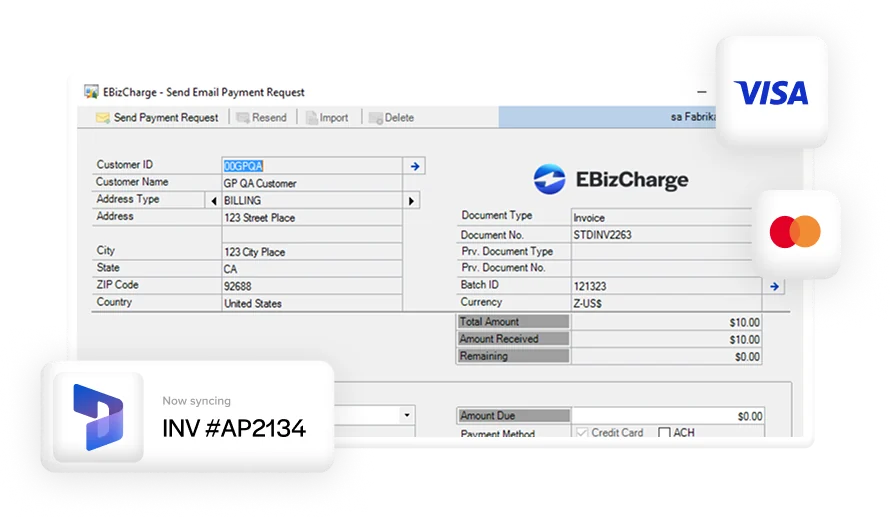This screenshot has width=891, height=518.
Task: Go to next Address Type arrow
Action: click(411, 200)
